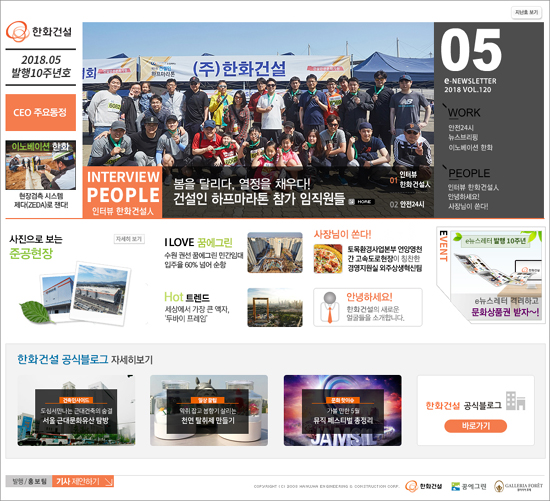Click the 바로가기 official blog button
The image size is (550, 501).
click(476, 426)
